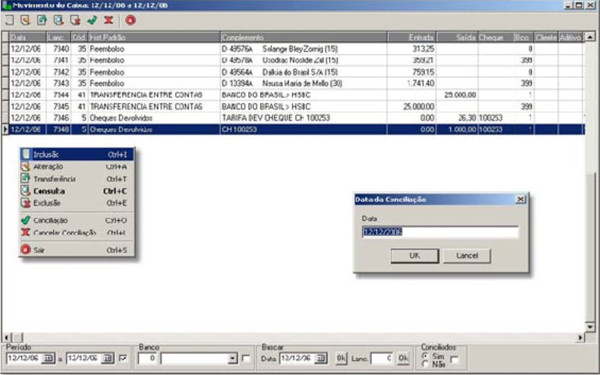Toggle the checkbox next to the Período dates
600x375 pixels.
tap(123, 359)
